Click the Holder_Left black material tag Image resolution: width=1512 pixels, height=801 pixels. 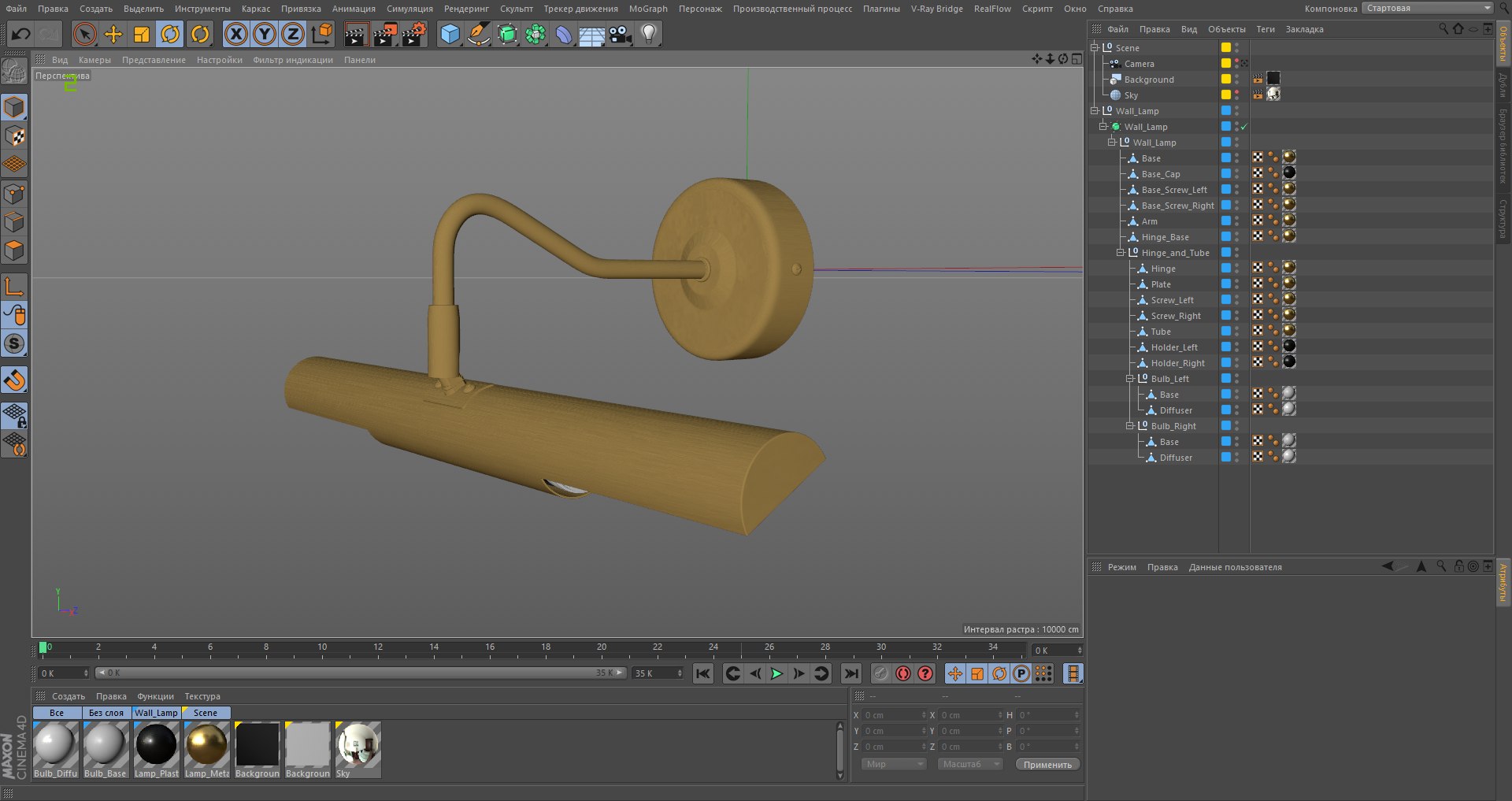coord(1289,346)
